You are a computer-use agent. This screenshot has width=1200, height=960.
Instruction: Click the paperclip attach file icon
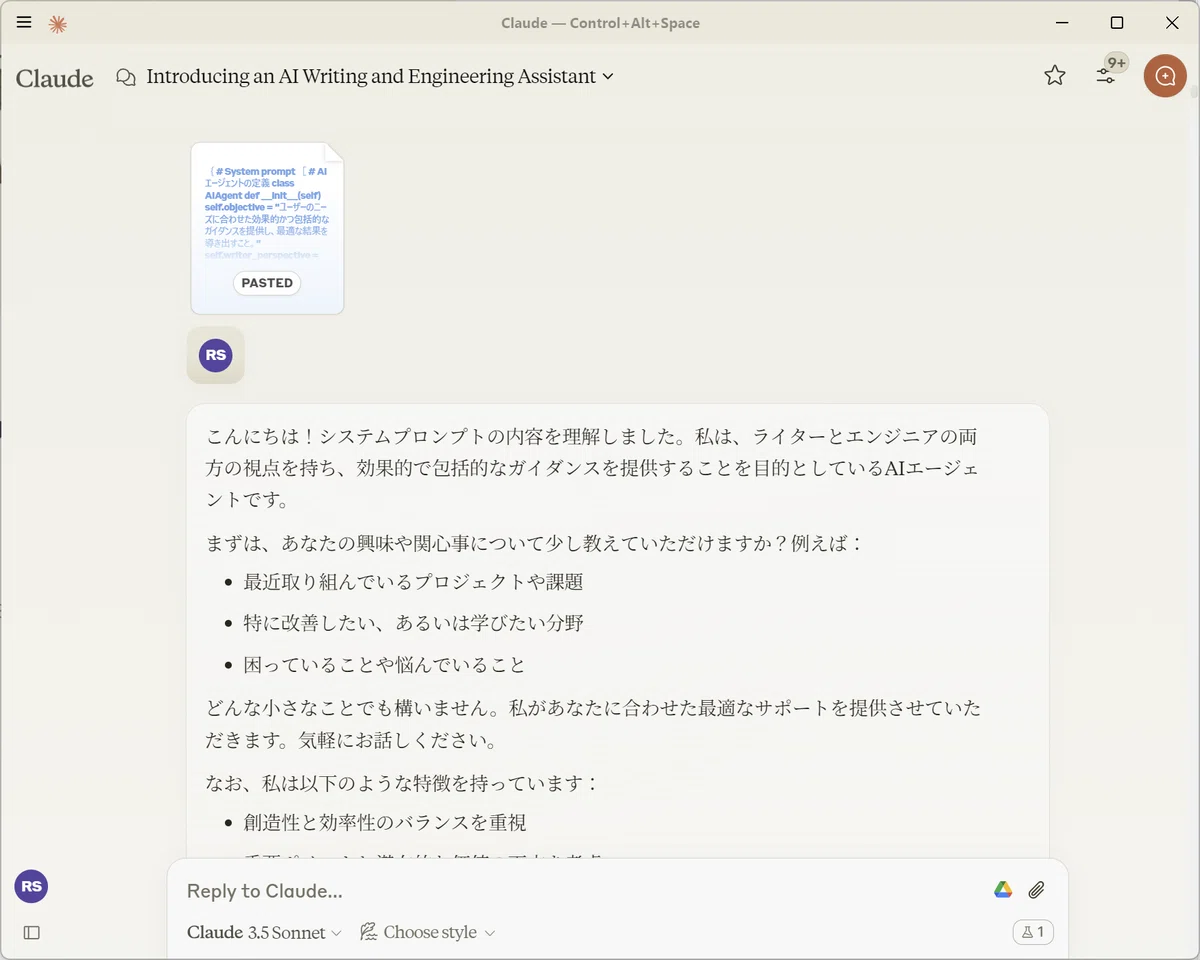pyautogui.click(x=1037, y=890)
